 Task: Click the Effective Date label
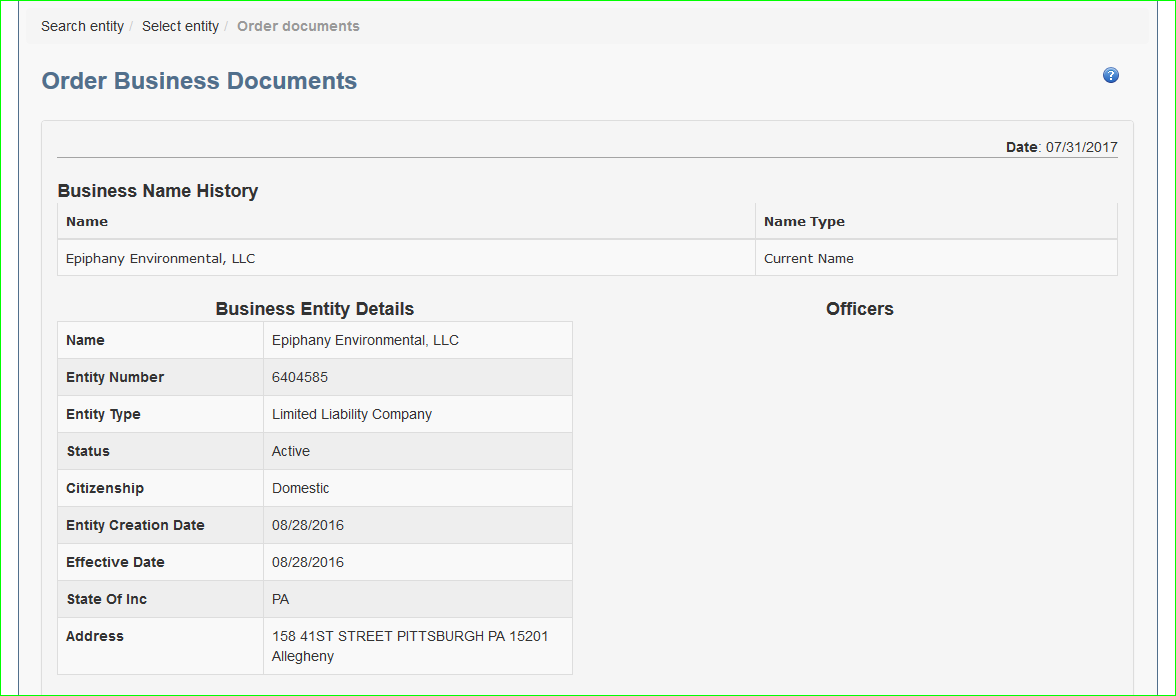click(x=116, y=562)
